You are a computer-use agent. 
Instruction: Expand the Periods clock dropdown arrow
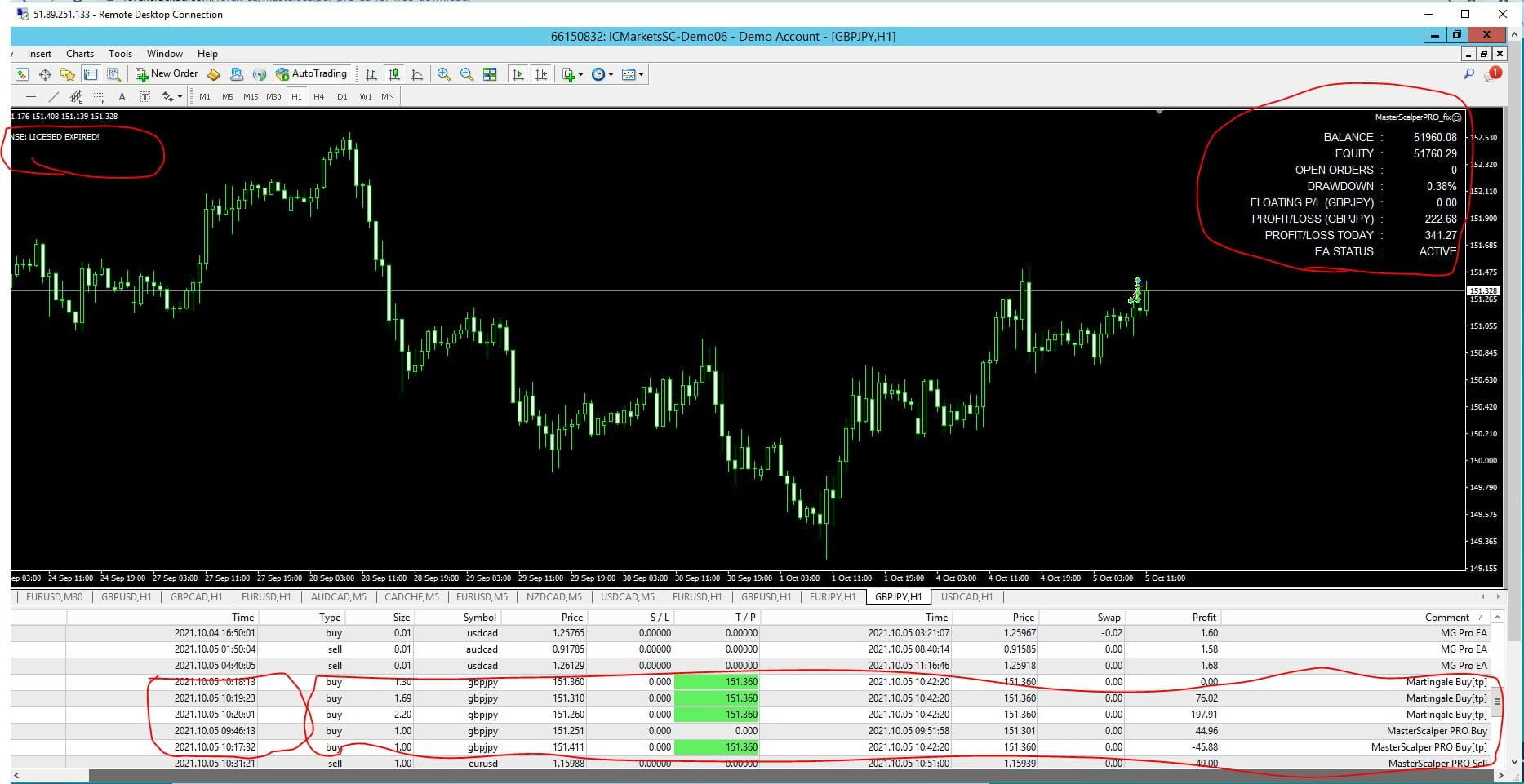pyautogui.click(x=611, y=74)
